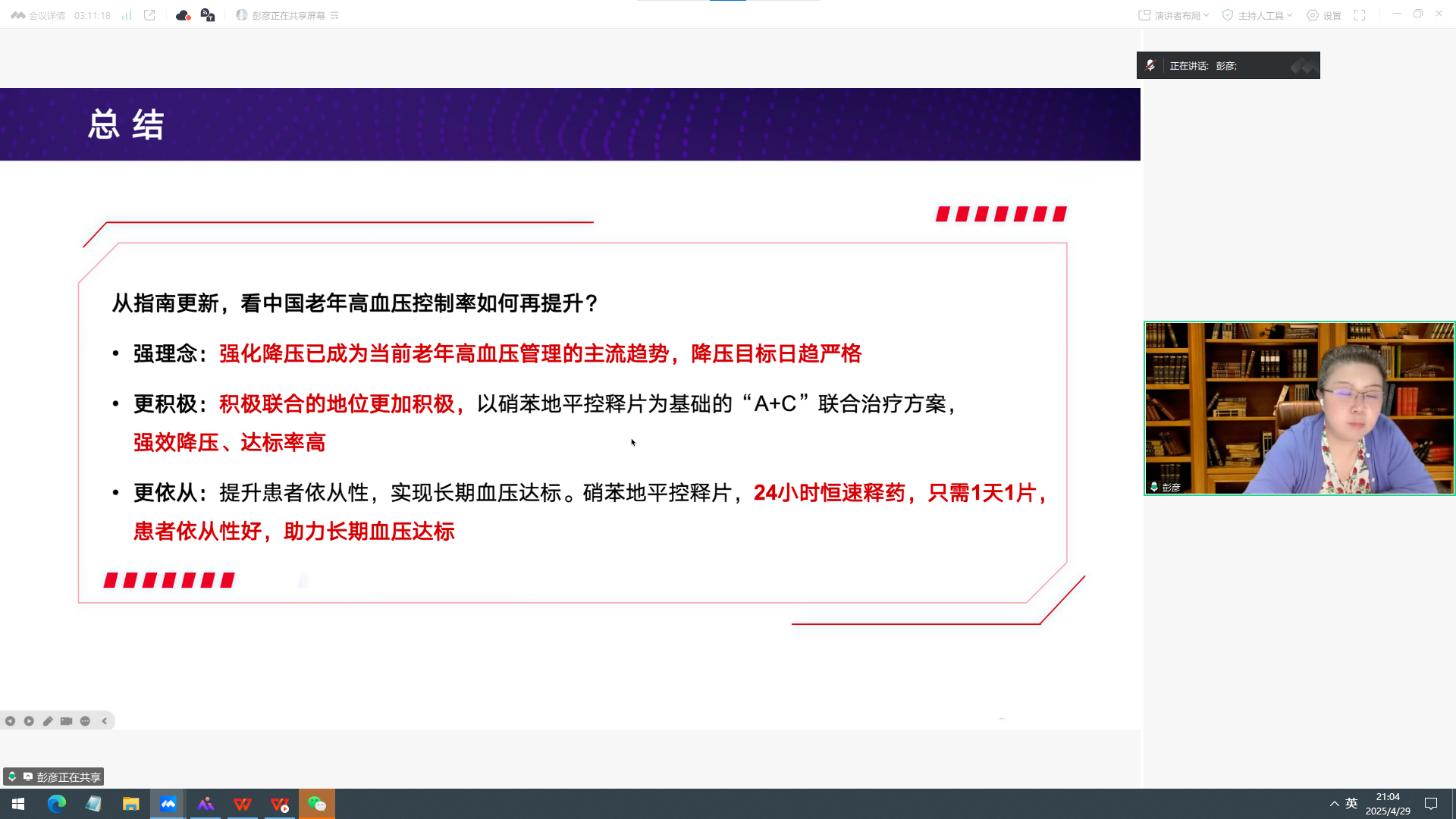The width and height of the screenshot is (1456, 819).
Task: Click the heading 从指南更新，看中国老年高血压控制率如何再提升？
Action: tap(356, 303)
